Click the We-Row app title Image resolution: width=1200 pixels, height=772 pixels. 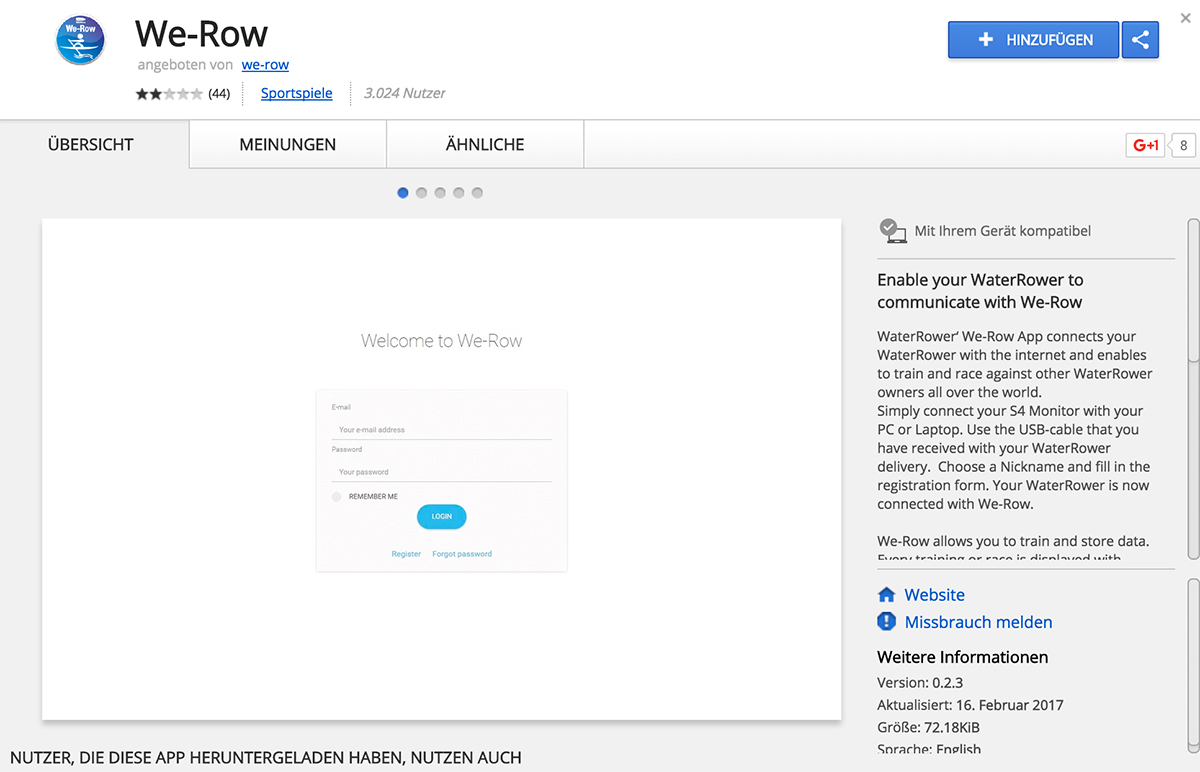[x=201, y=34]
